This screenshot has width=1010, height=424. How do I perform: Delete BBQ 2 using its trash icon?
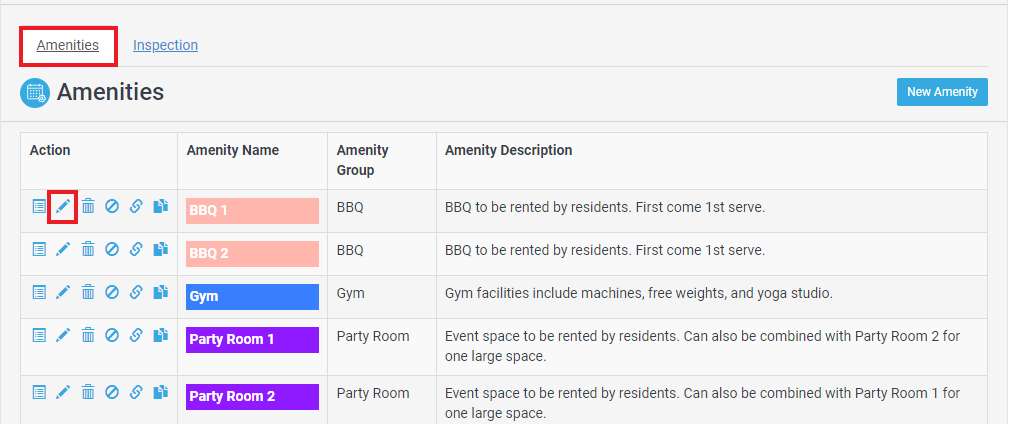pyautogui.click(x=88, y=249)
